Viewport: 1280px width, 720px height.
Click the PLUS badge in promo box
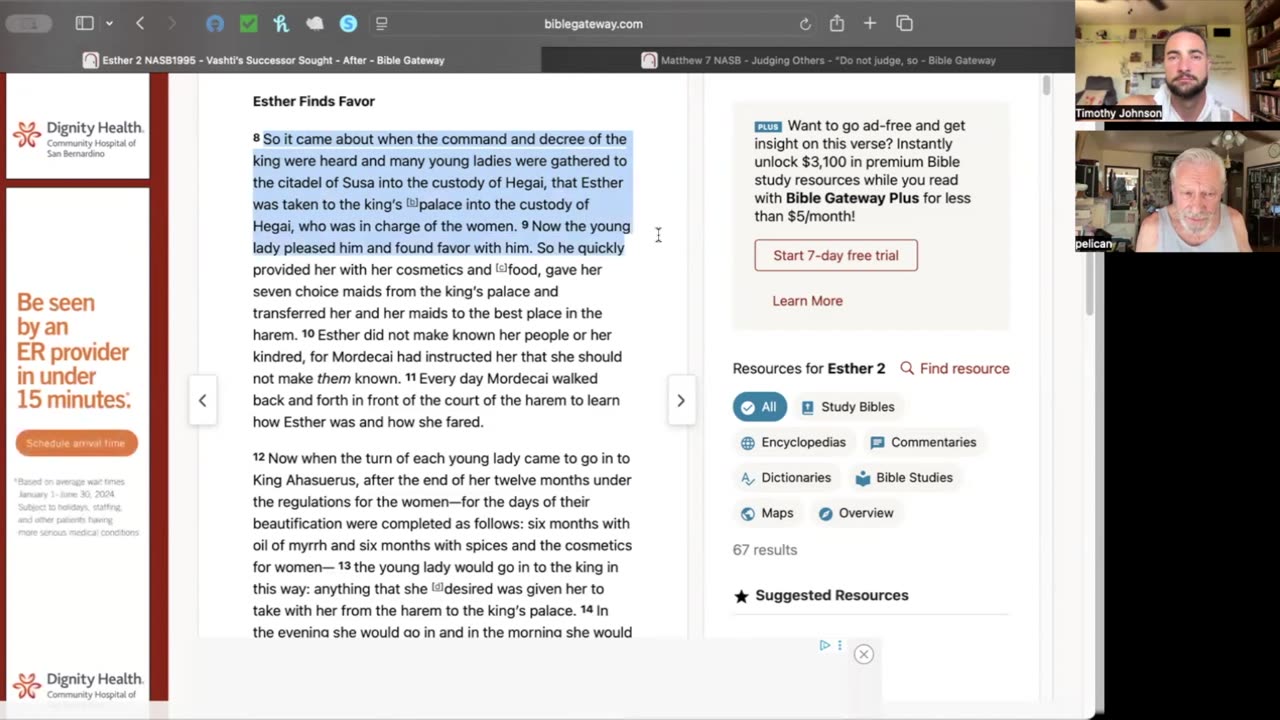click(x=768, y=127)
